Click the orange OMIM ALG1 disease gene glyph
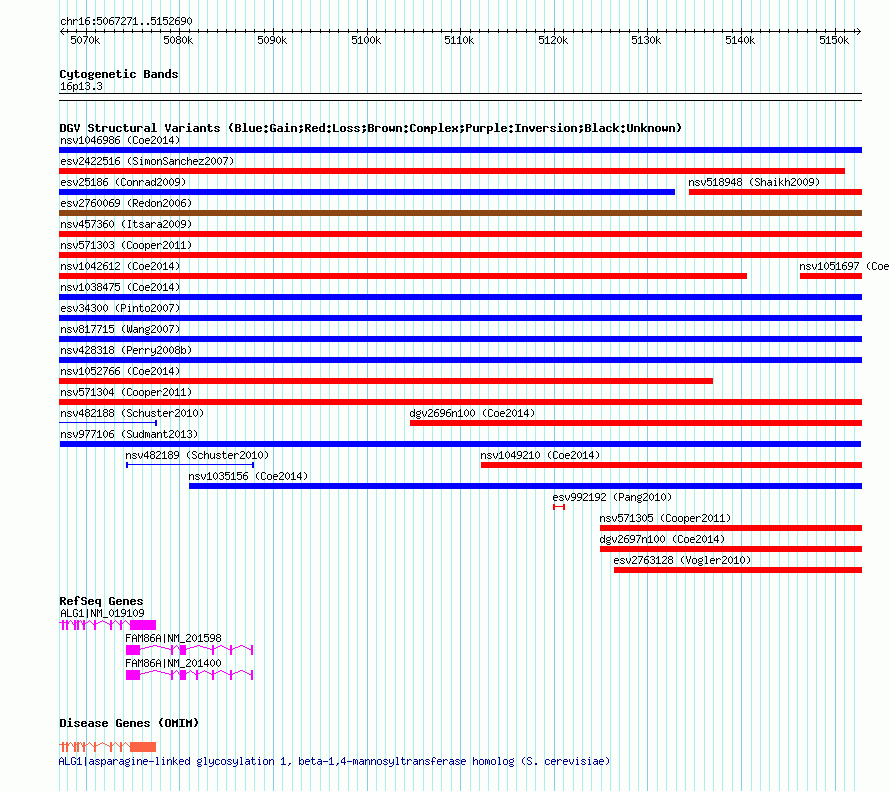 pos(108,746)
